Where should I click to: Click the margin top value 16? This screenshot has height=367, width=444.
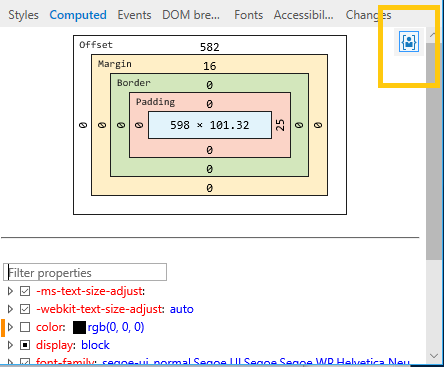point(210,66)
